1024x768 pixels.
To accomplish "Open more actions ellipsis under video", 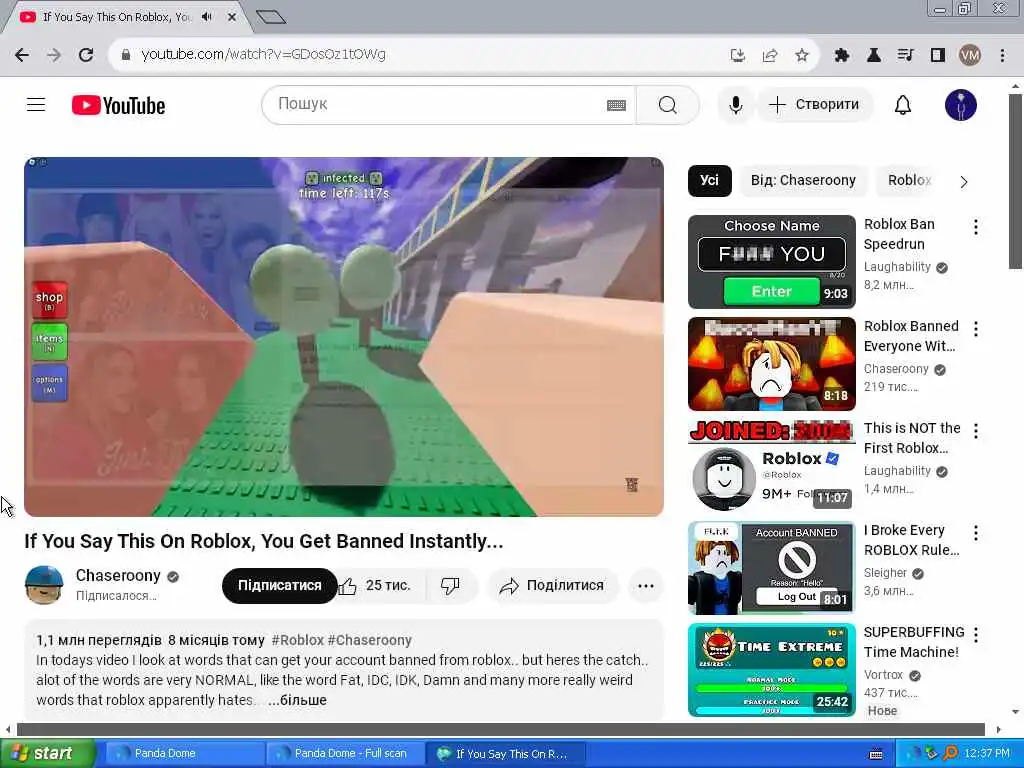I will (645, 585).
